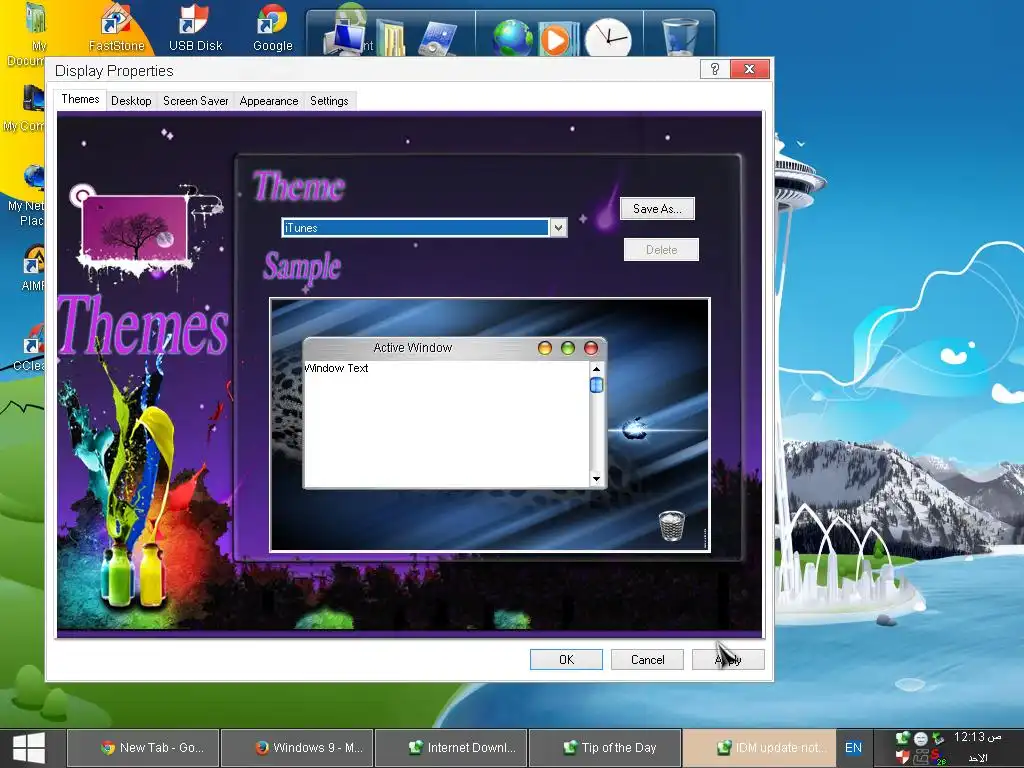This screenshot has width=1024, height=768.
Task: Click the red and white shield icon in the system tray
Action: tap(903, 758)
